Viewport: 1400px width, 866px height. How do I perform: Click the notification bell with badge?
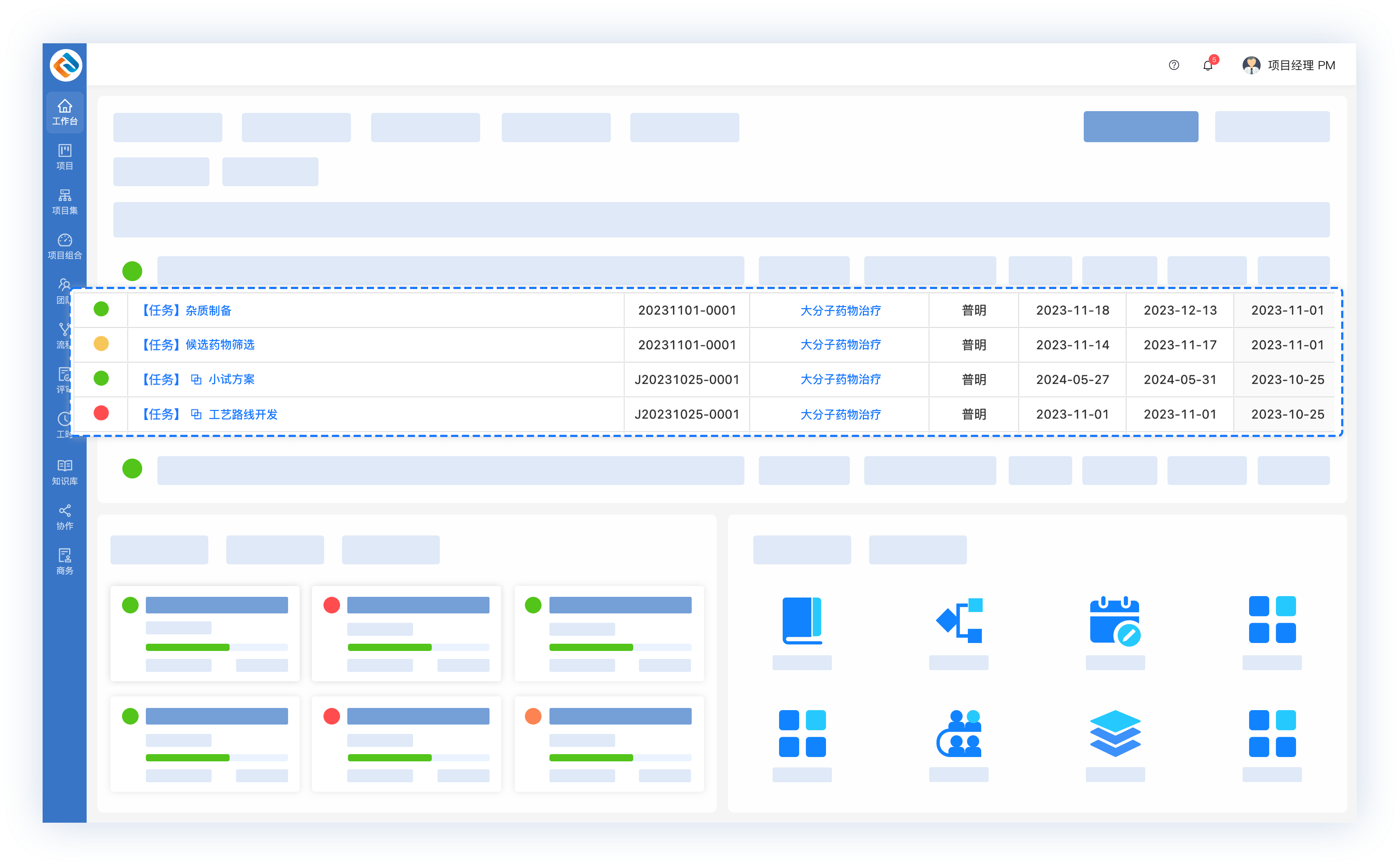click(1208, 65)
